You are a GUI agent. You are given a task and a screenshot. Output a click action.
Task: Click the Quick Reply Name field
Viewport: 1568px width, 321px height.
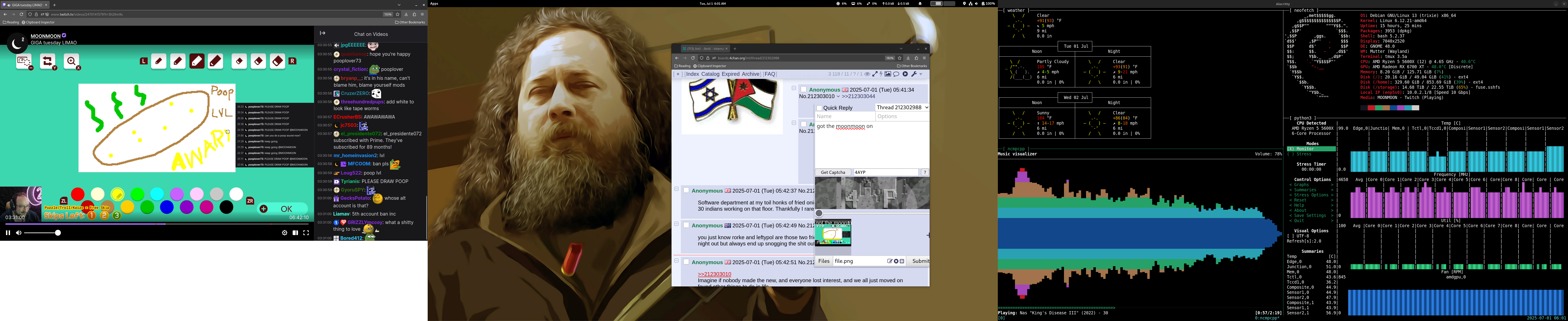[x=845, y=116]
